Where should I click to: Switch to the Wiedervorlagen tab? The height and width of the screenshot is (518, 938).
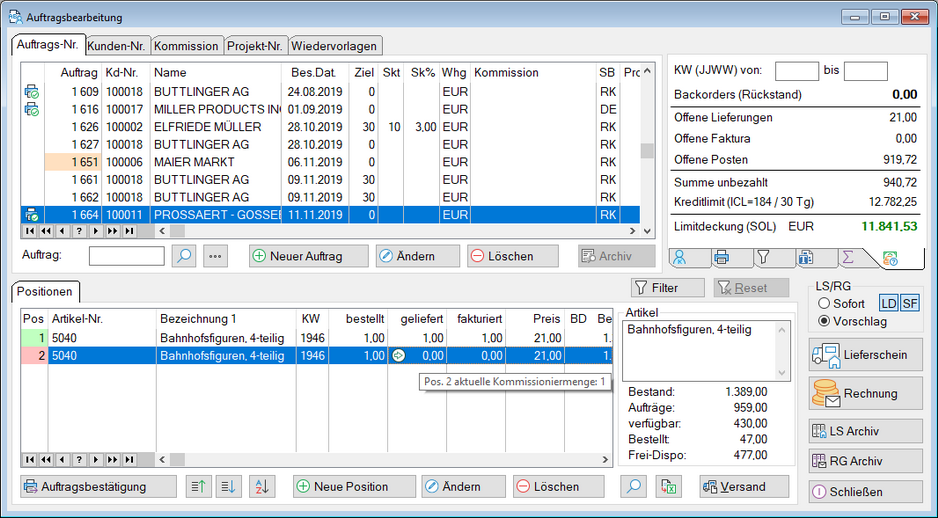[335, 46]
